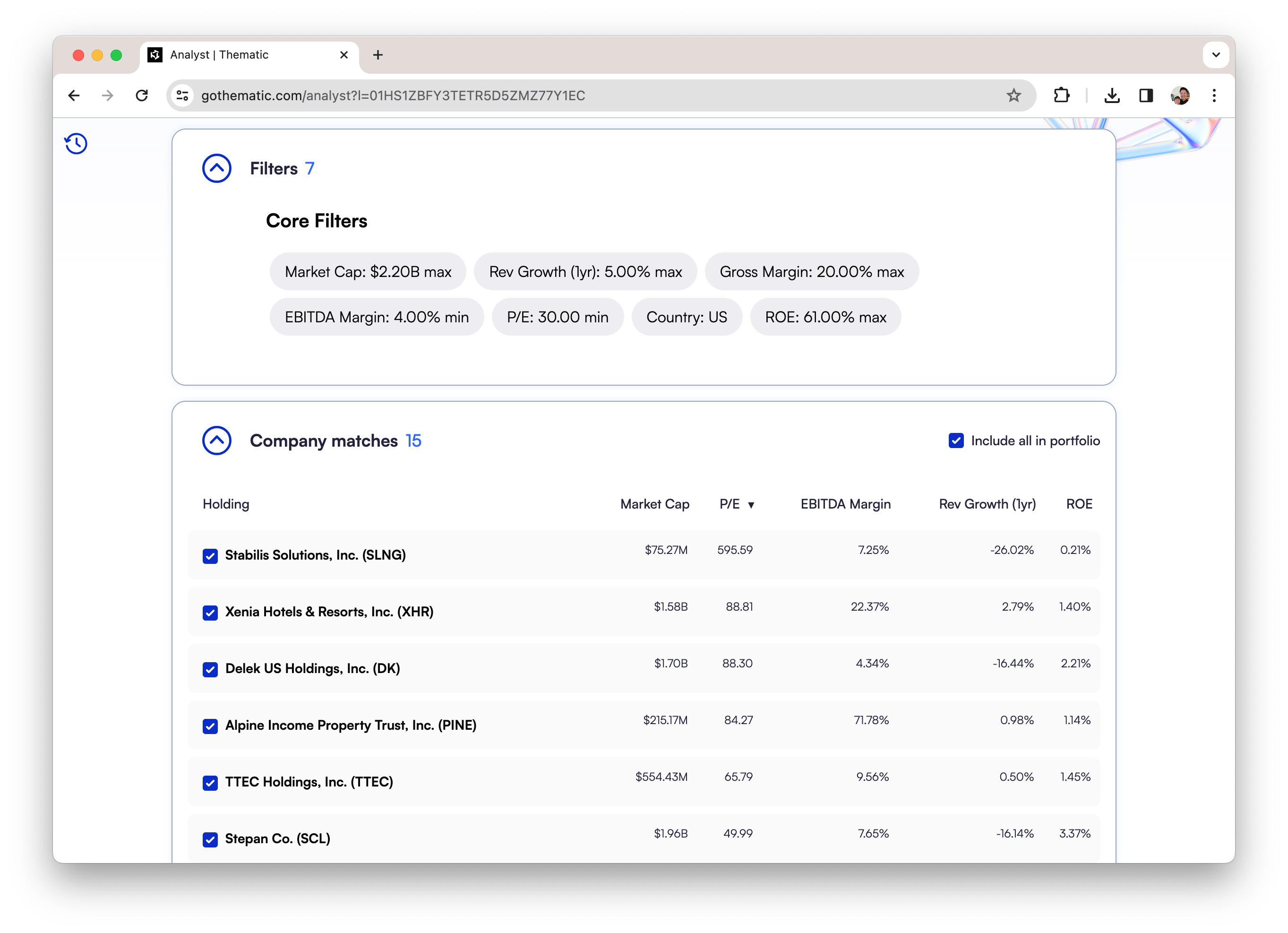Click the 71.78% EBITDA margin value
Image resolution: width=1288 pixels, height=933 pixels.
coord(871,720)
